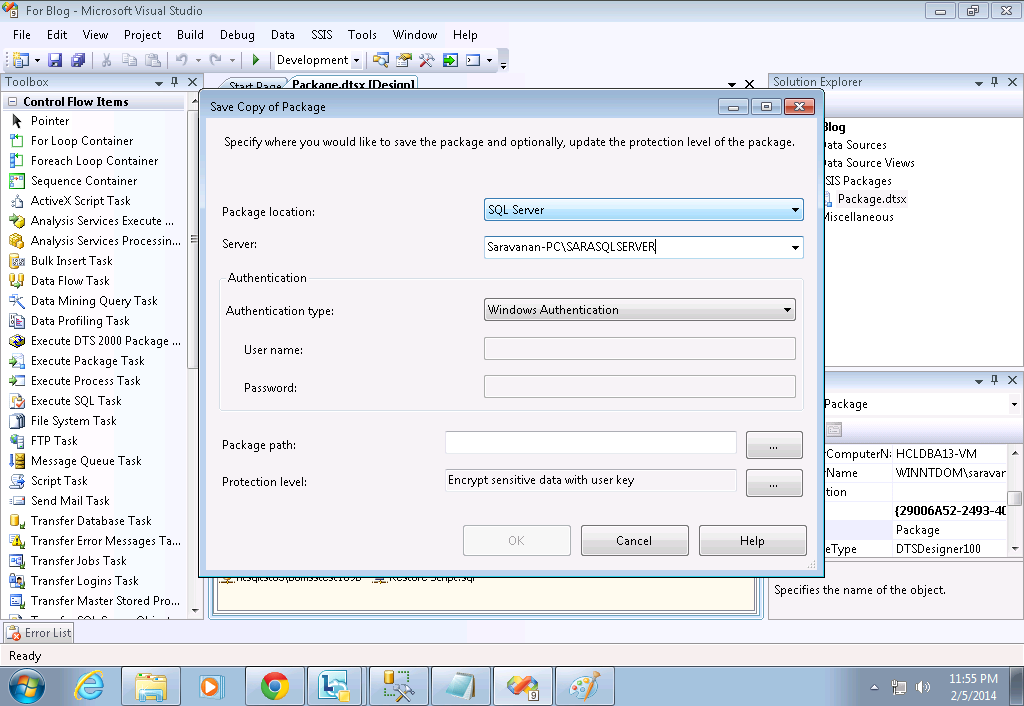1024x706 pixels.
Task: Open the Package location dropdown
Action: point(795,210)
